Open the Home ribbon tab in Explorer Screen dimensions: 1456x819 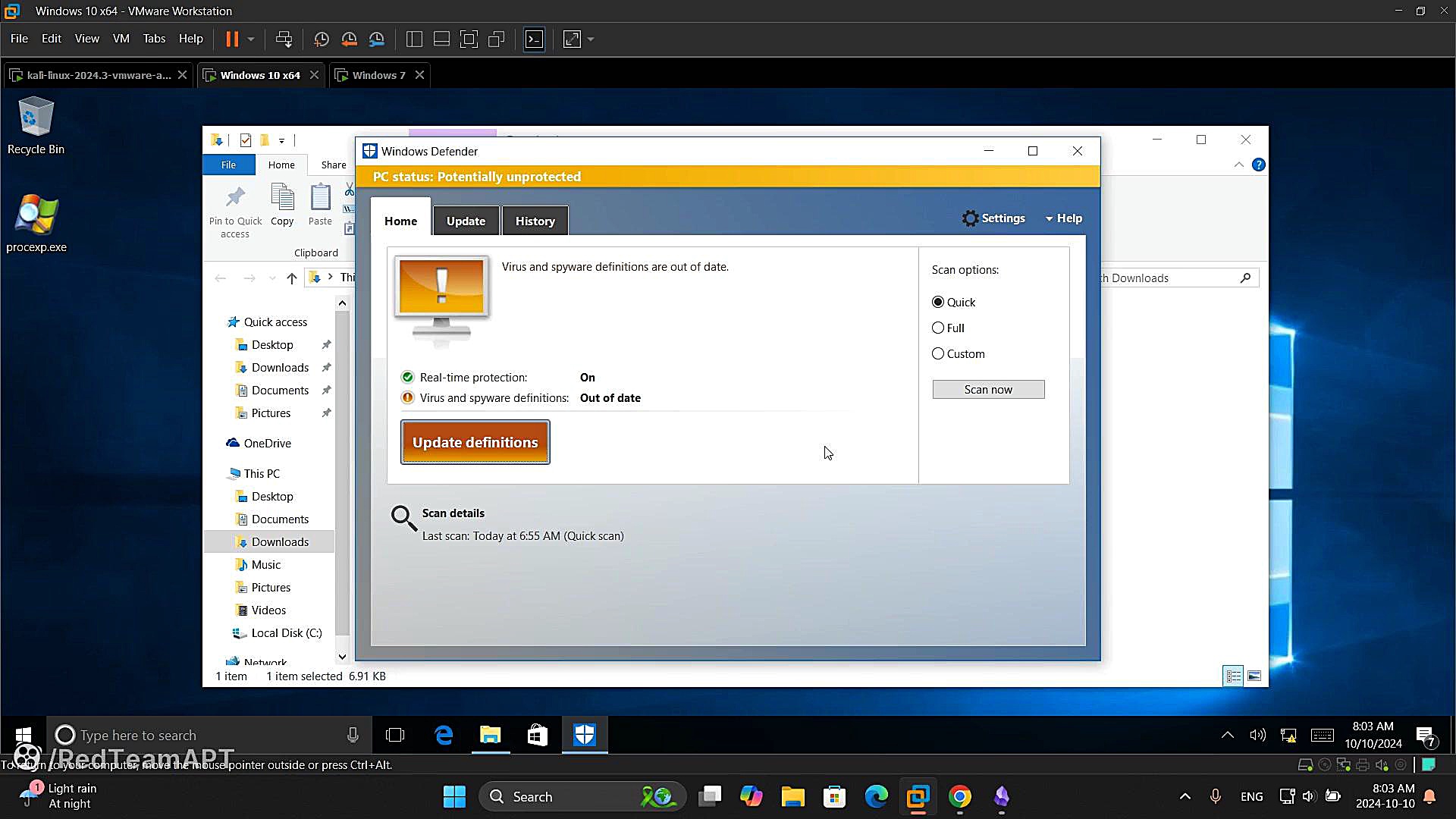tap(281, 165)
